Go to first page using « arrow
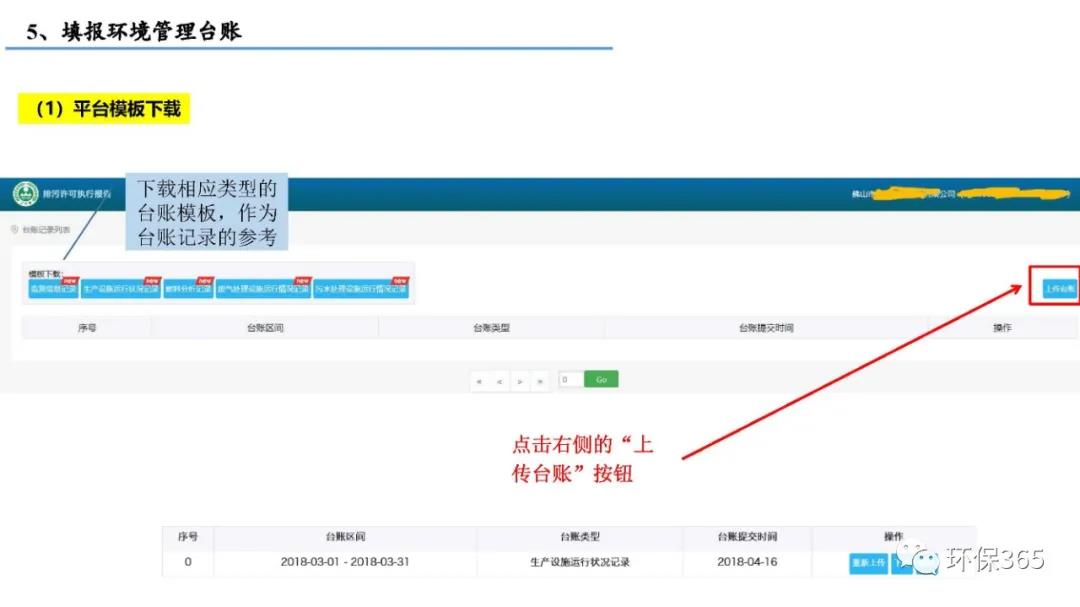 click(x=480, y=381)
